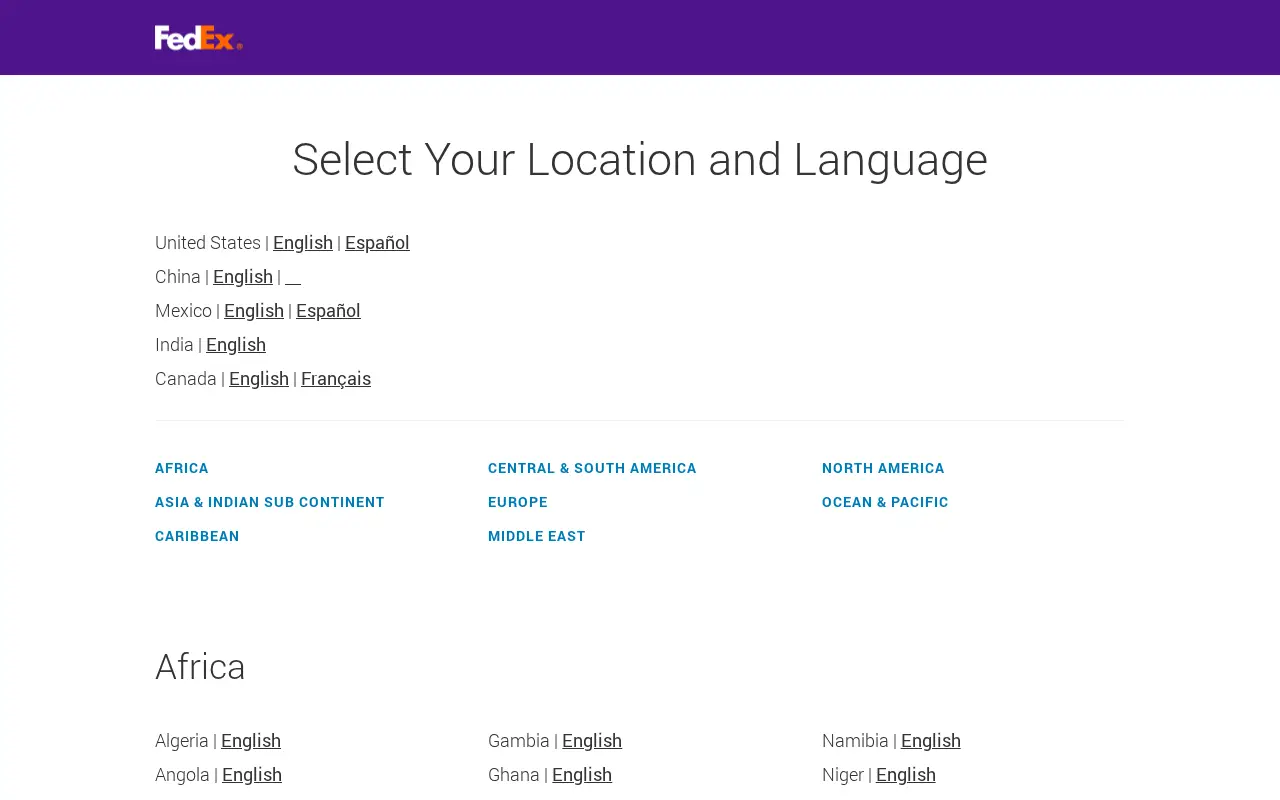Click the 'Namibia' country label
1280x800 pixels.
855,740
